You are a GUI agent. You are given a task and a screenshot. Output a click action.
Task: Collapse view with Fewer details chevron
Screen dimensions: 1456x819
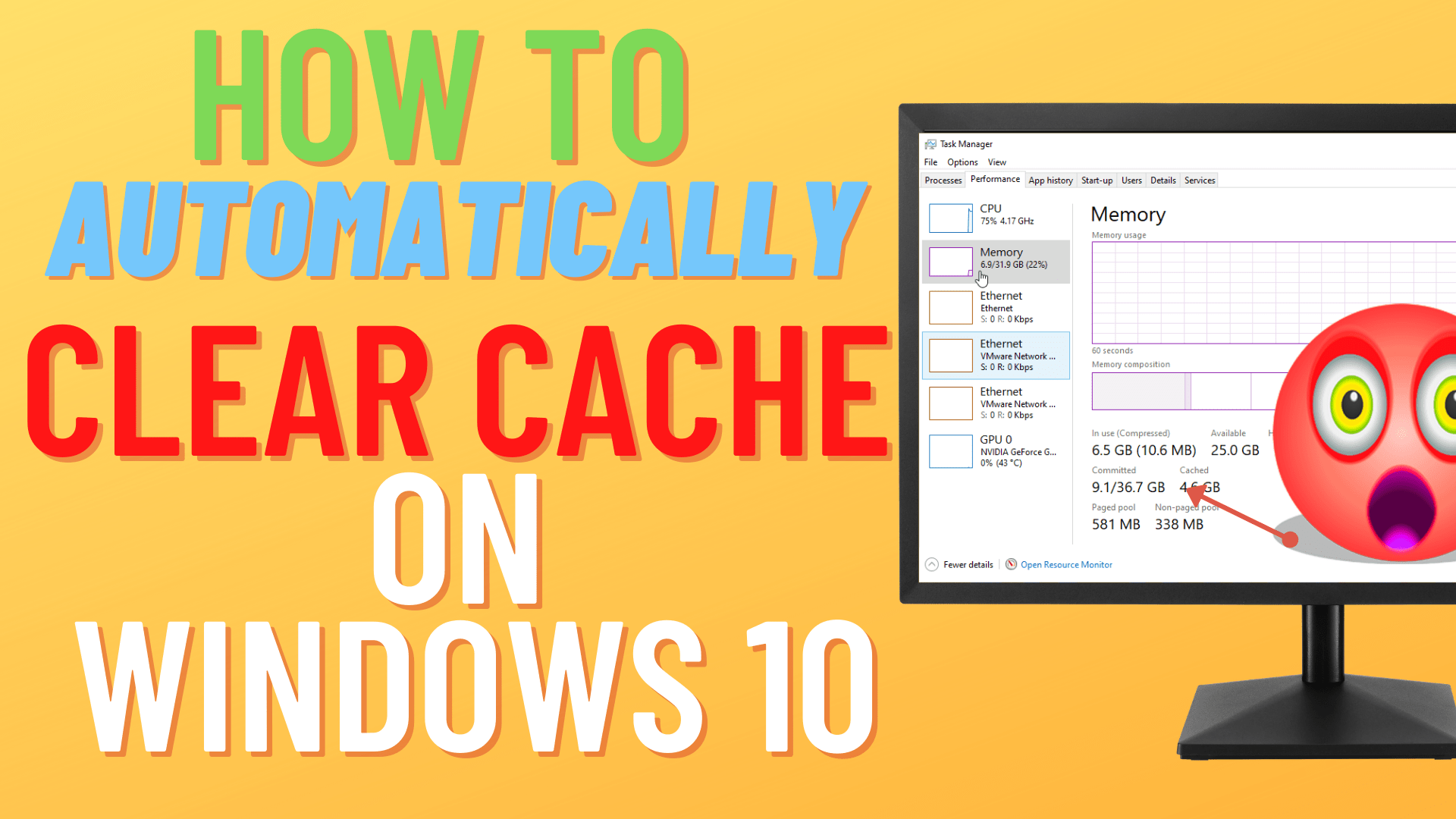coord(932,564)
